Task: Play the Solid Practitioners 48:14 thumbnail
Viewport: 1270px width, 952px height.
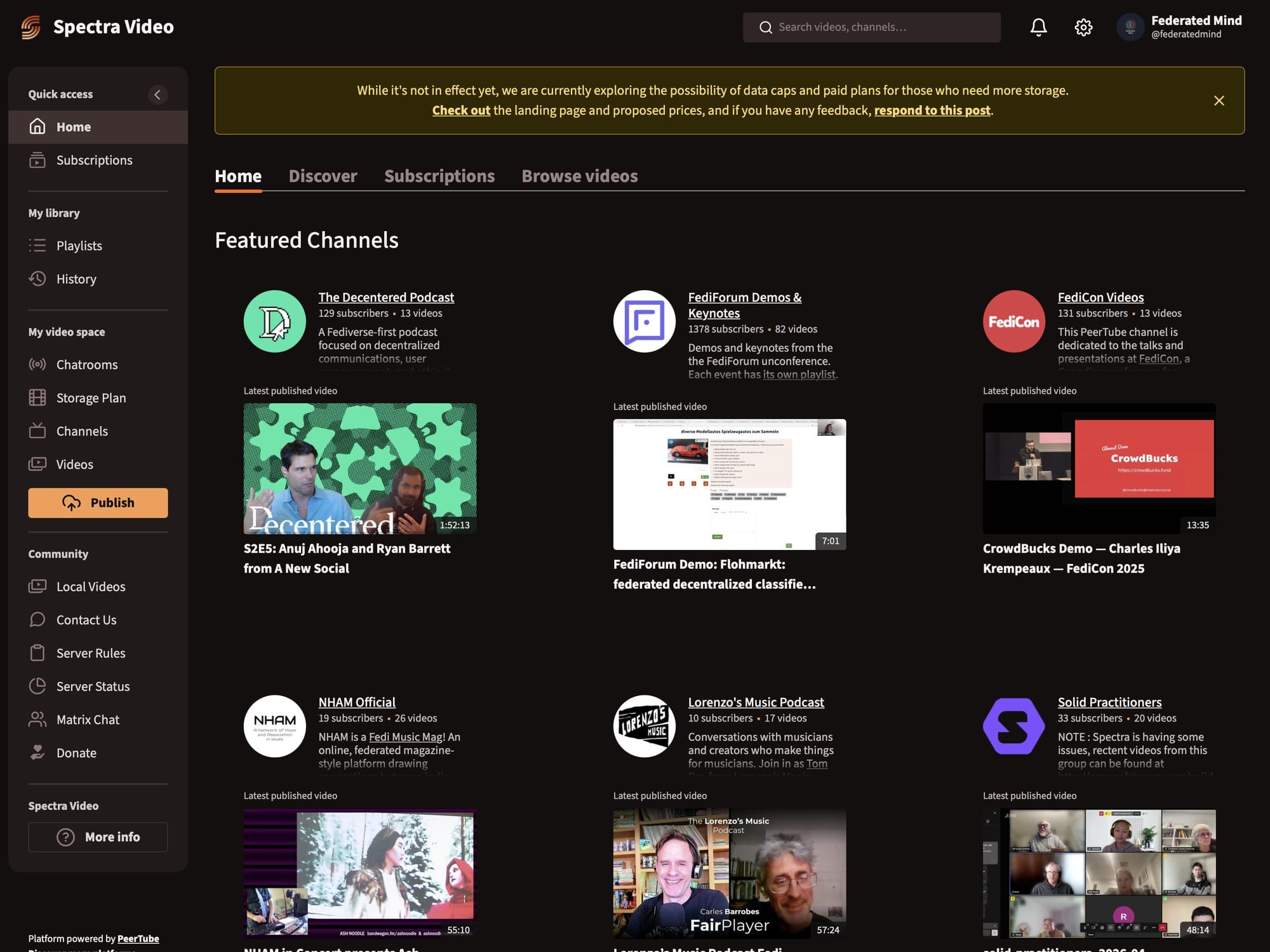Action: tap(1099, 873)
